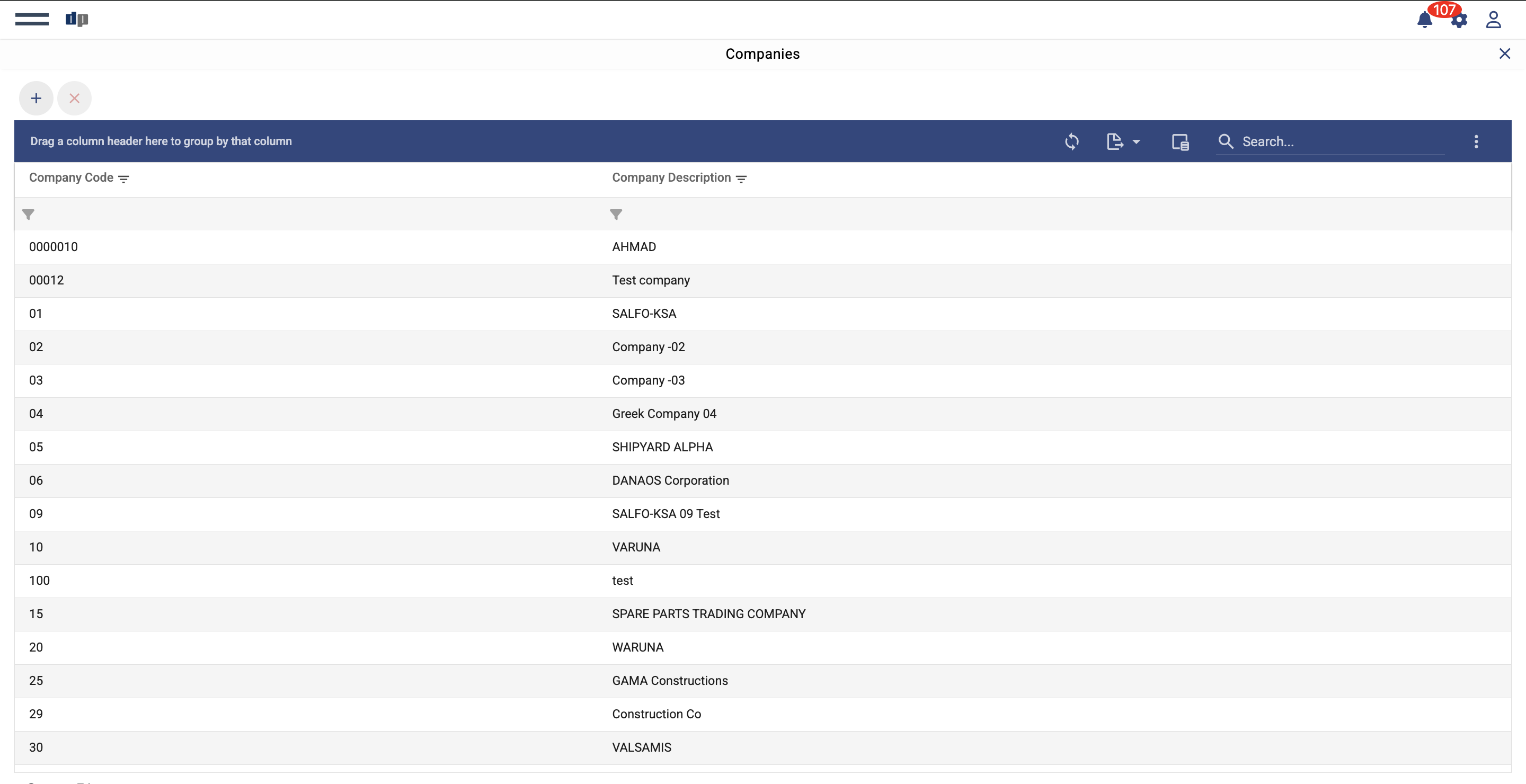Sort by Company Description column header

point(671,177)
